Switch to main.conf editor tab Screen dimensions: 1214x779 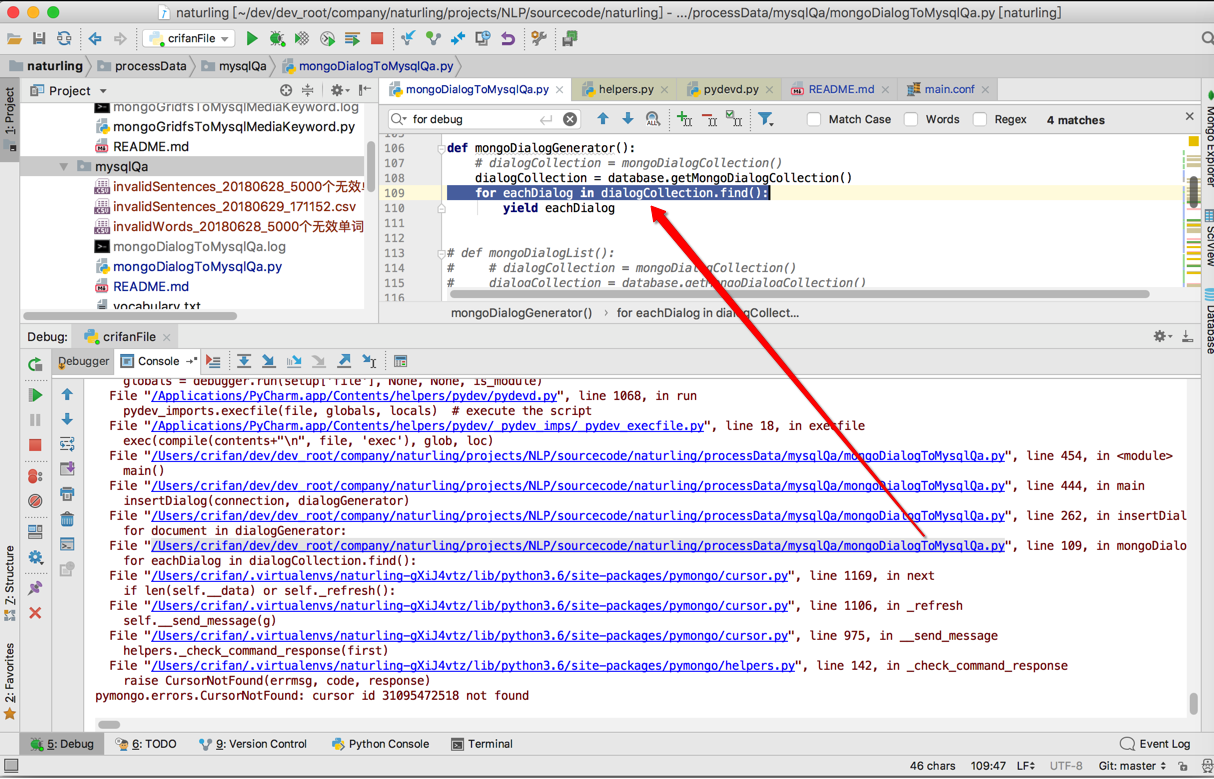(x=948, y=89)
